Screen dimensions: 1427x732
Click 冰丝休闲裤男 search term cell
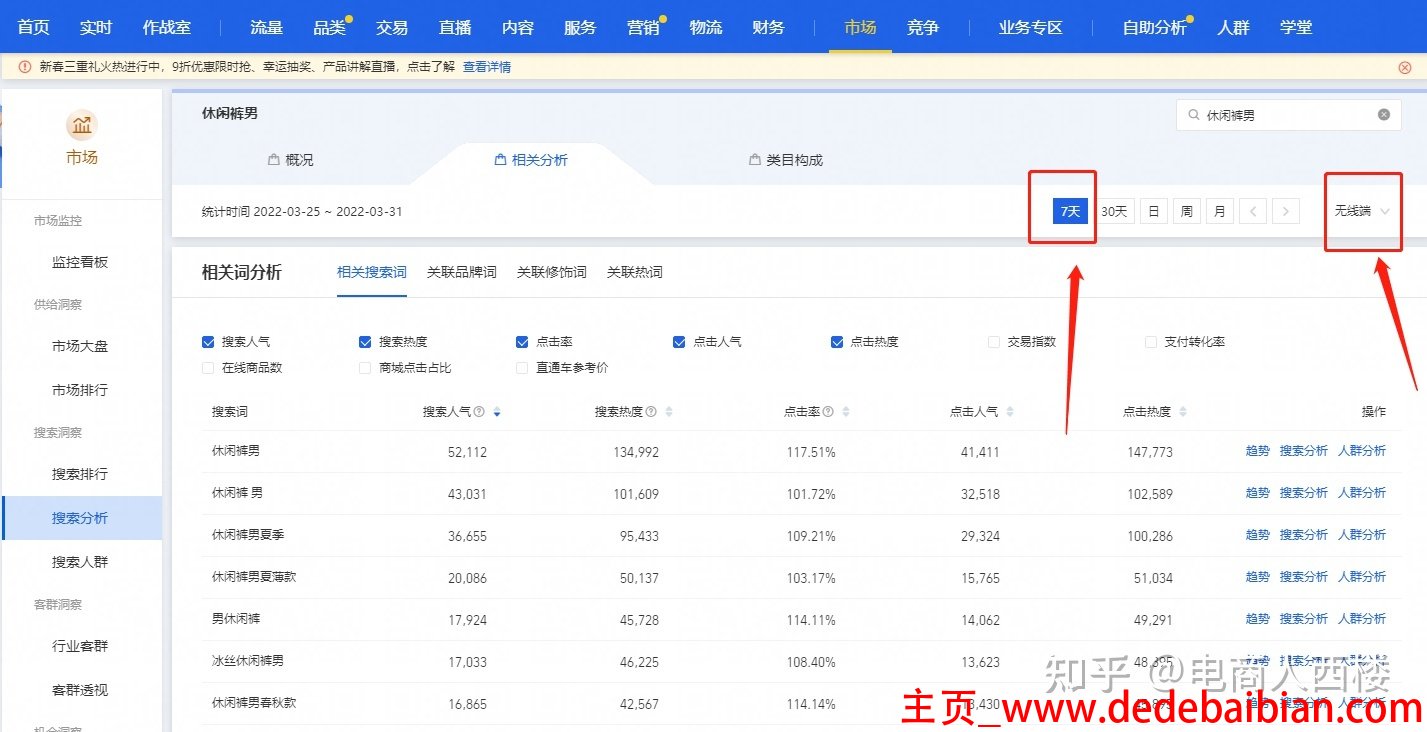(248, 661)
